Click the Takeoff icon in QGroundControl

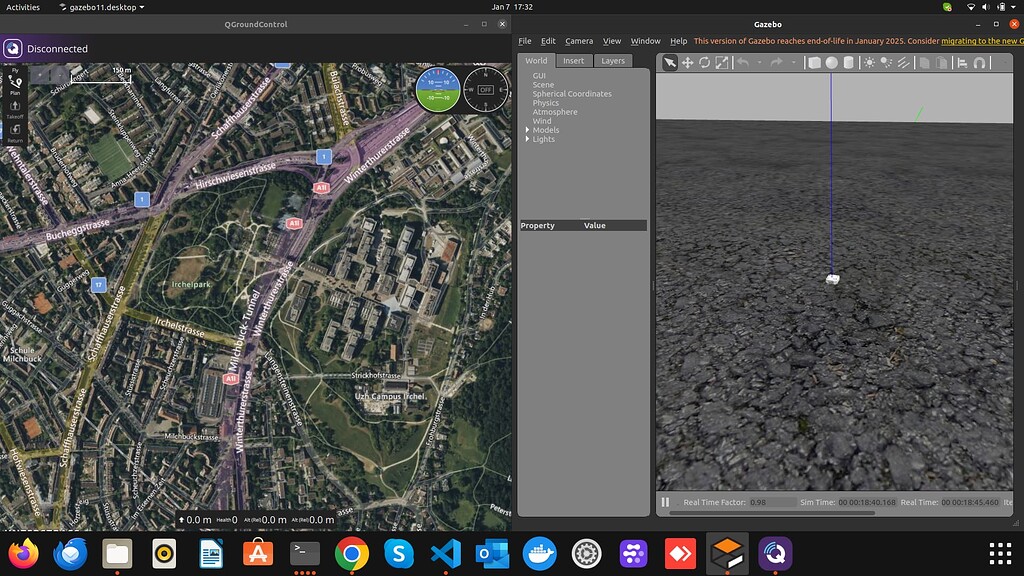pos(14,106)
